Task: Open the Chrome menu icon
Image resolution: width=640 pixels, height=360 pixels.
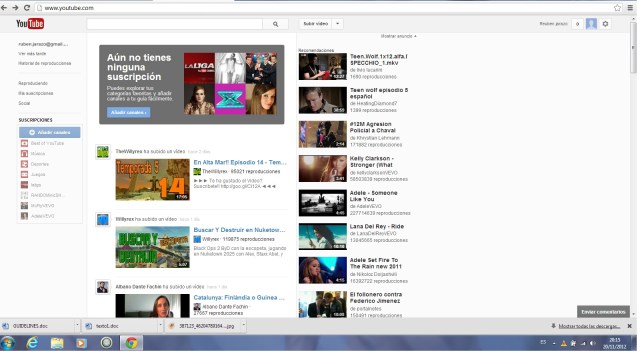Action: coord(630,8)
